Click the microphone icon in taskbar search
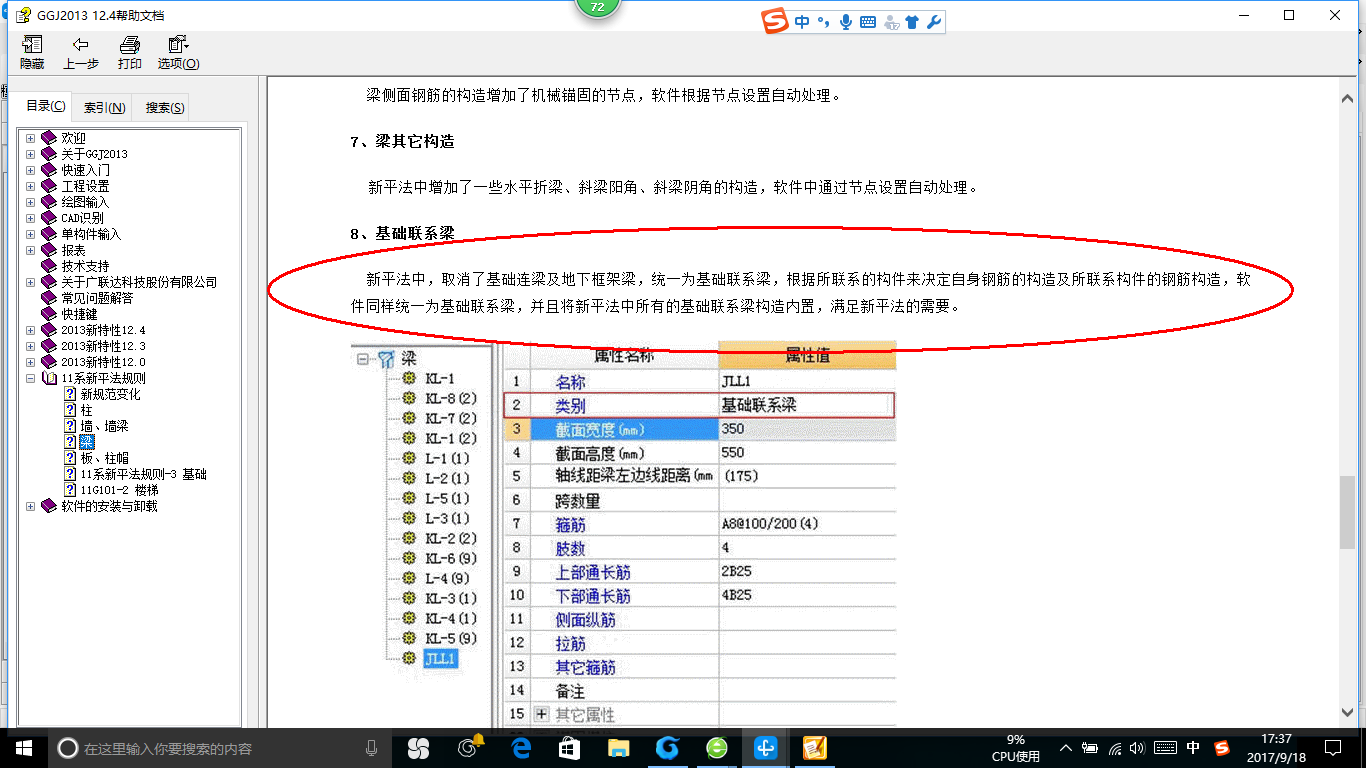 pyautogui.click(x=372, y=748)
